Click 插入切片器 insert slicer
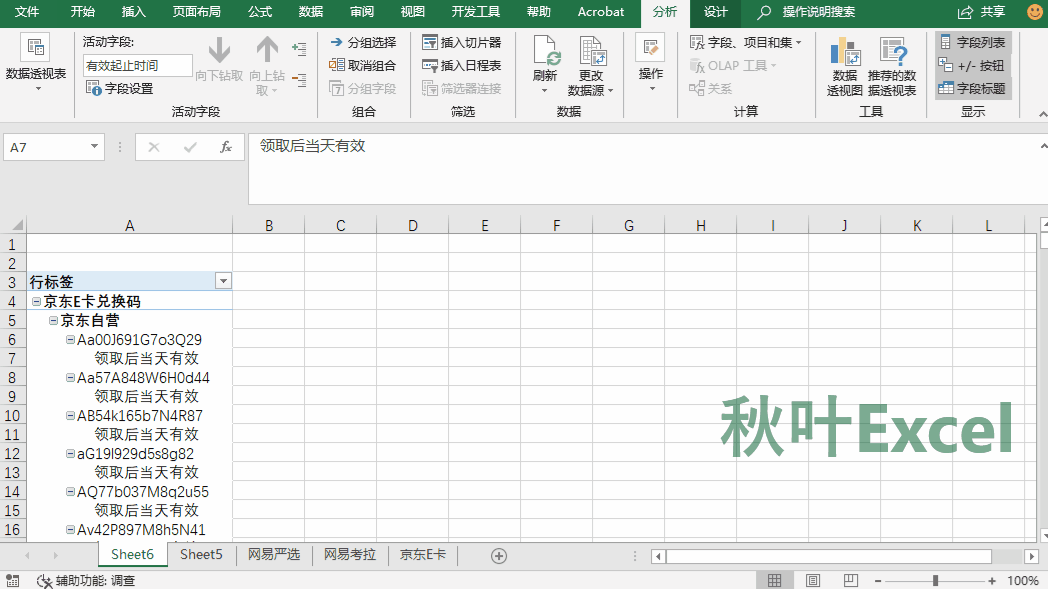The image size is (1048, 589). click(462, 43)
